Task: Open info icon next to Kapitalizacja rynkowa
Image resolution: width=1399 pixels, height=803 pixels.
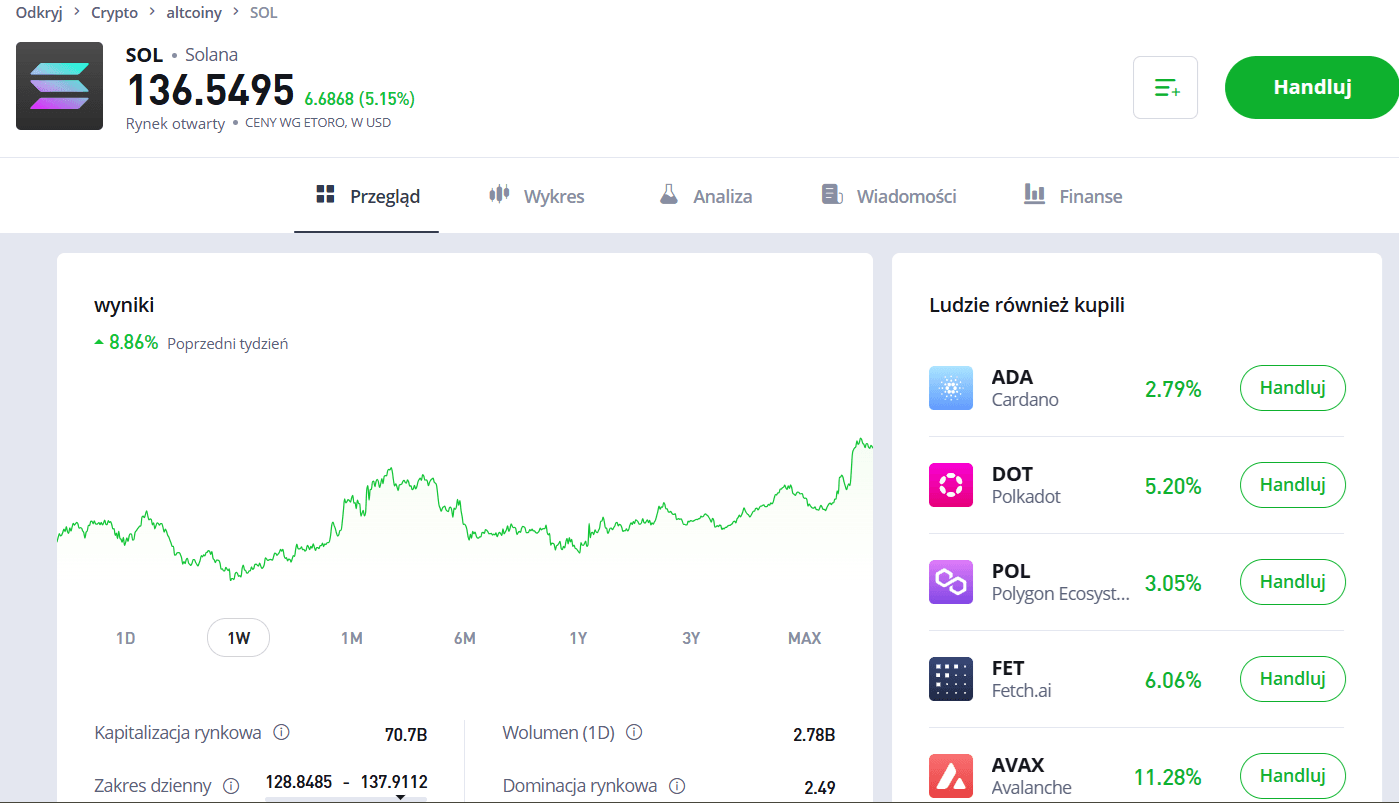Action: click(x=282, y=733)
